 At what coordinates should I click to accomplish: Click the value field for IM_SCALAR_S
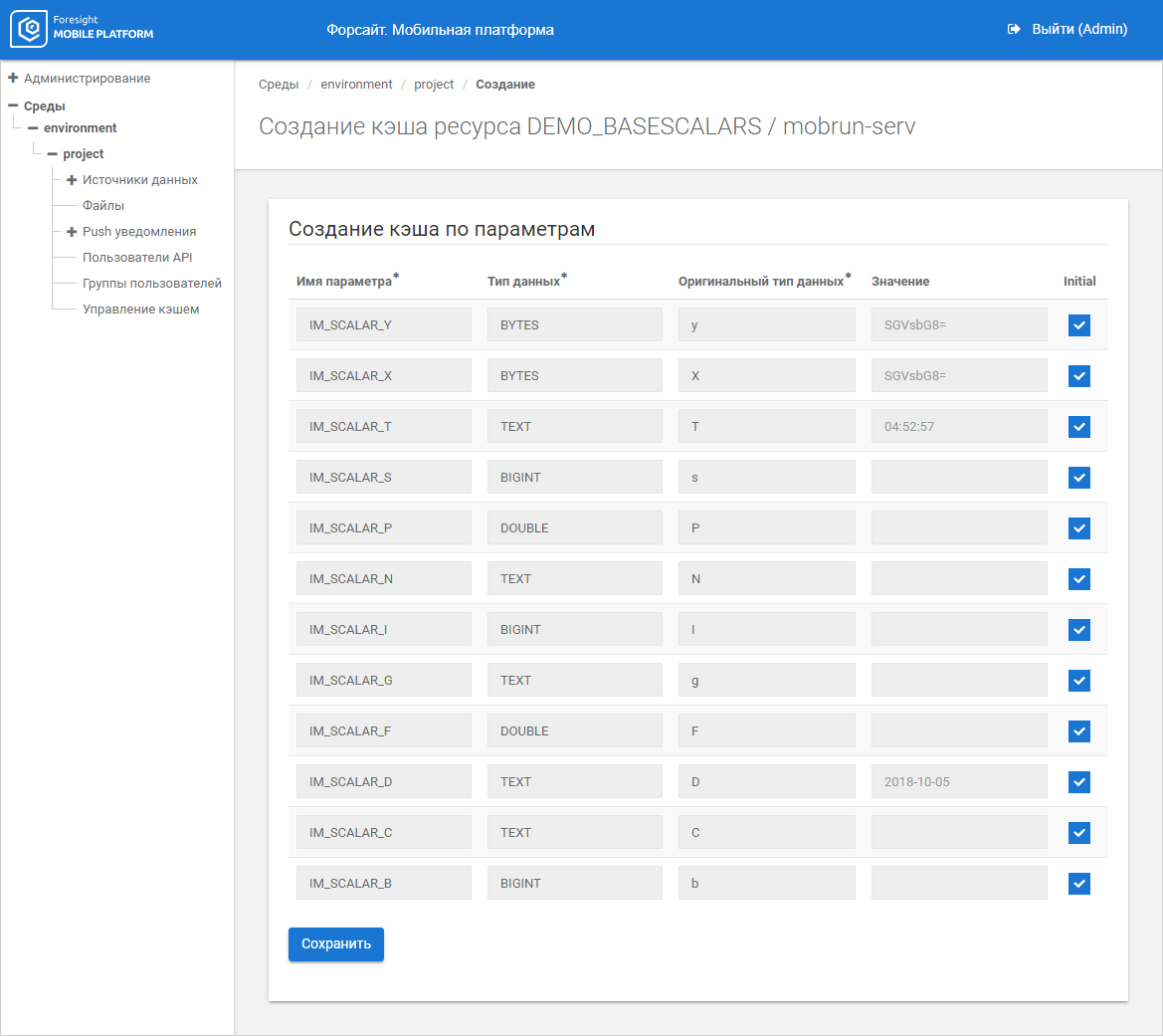958,478
